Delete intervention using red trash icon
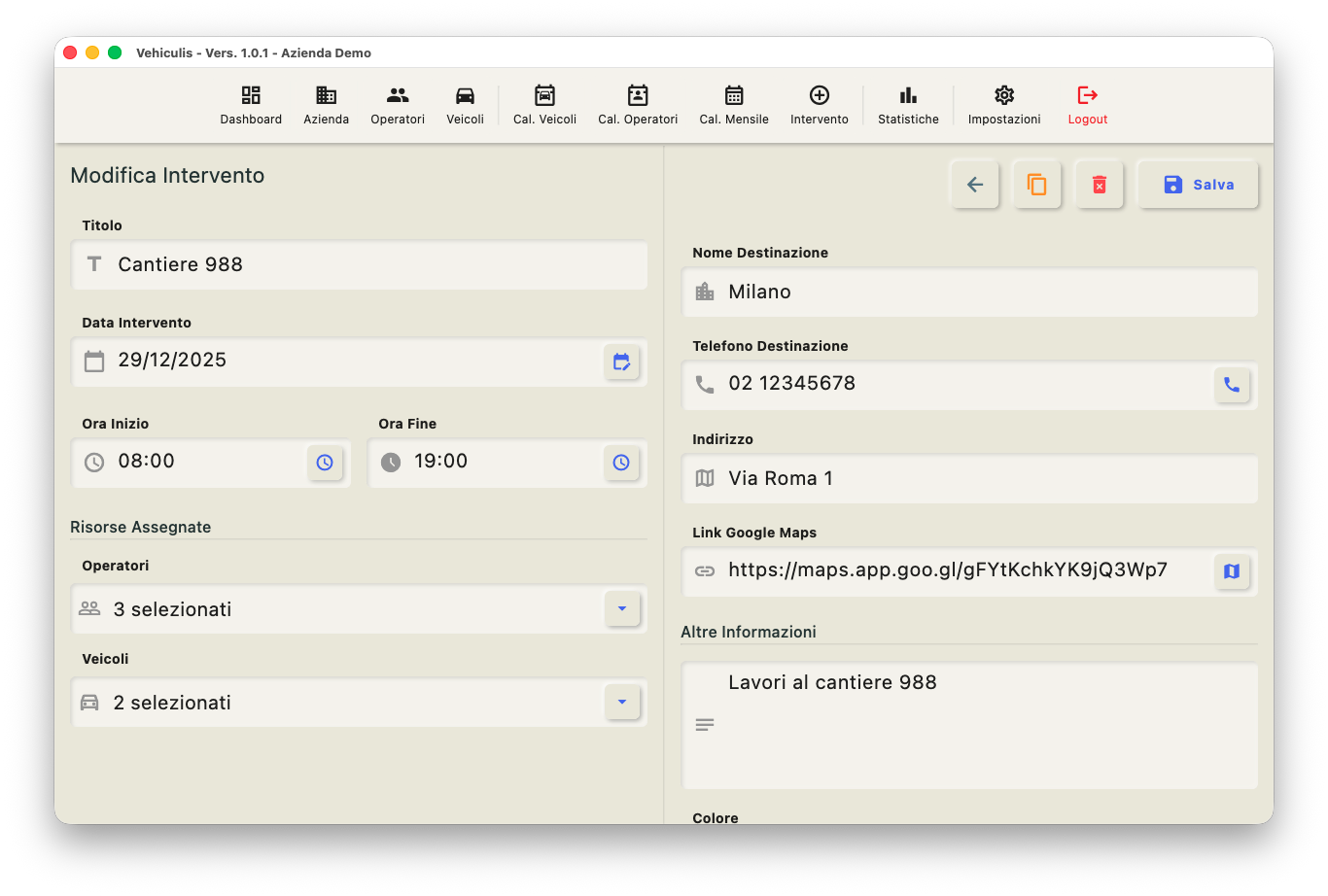This screenshot has height=896, width=1328. (1100, 185)
